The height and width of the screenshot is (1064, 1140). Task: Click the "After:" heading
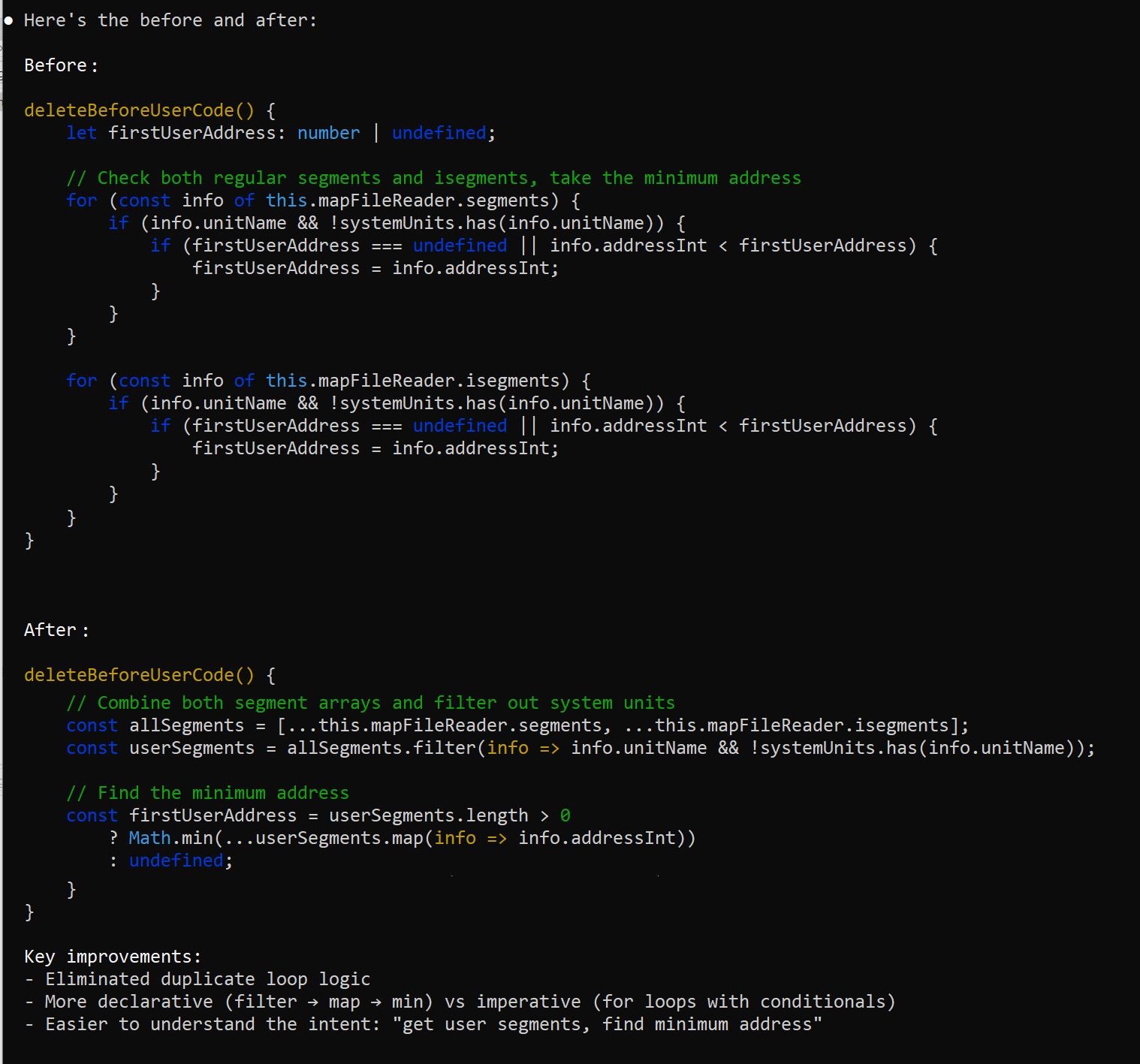56,631
